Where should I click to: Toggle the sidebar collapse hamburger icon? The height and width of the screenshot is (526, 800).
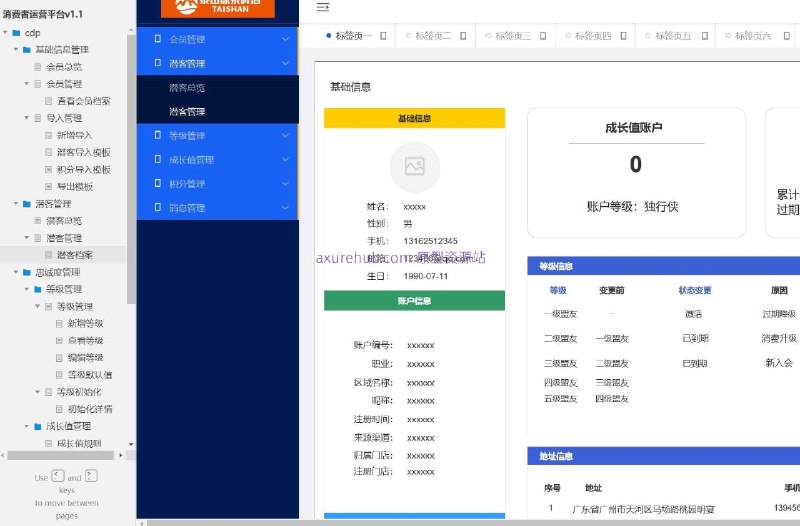322,7
